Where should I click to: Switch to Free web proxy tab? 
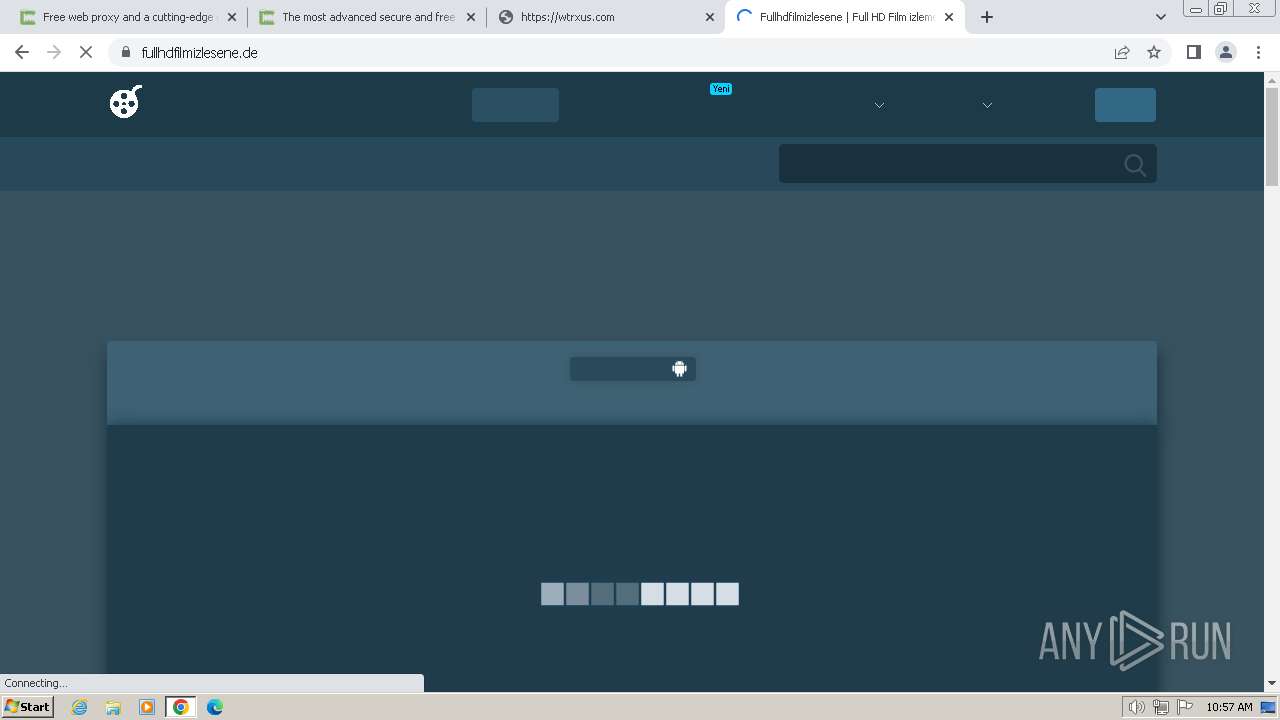[x=126, y=17]
